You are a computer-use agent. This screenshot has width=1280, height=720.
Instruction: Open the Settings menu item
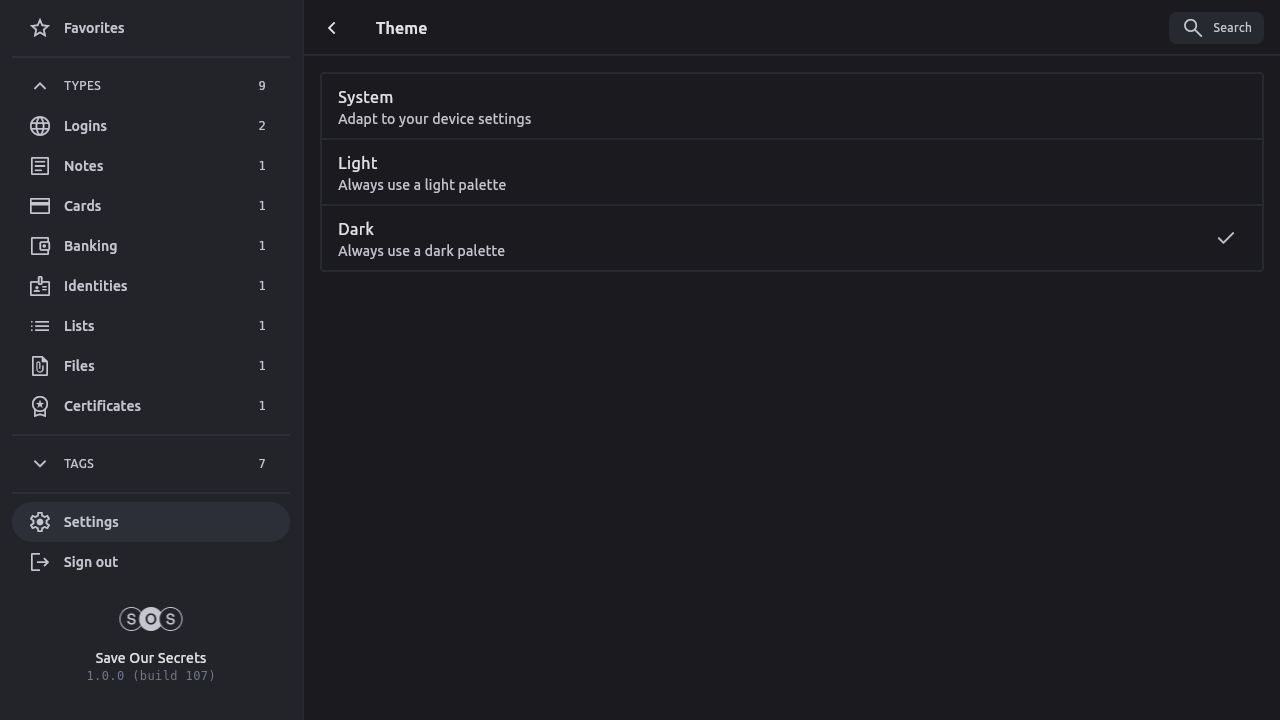pos(151,522)
